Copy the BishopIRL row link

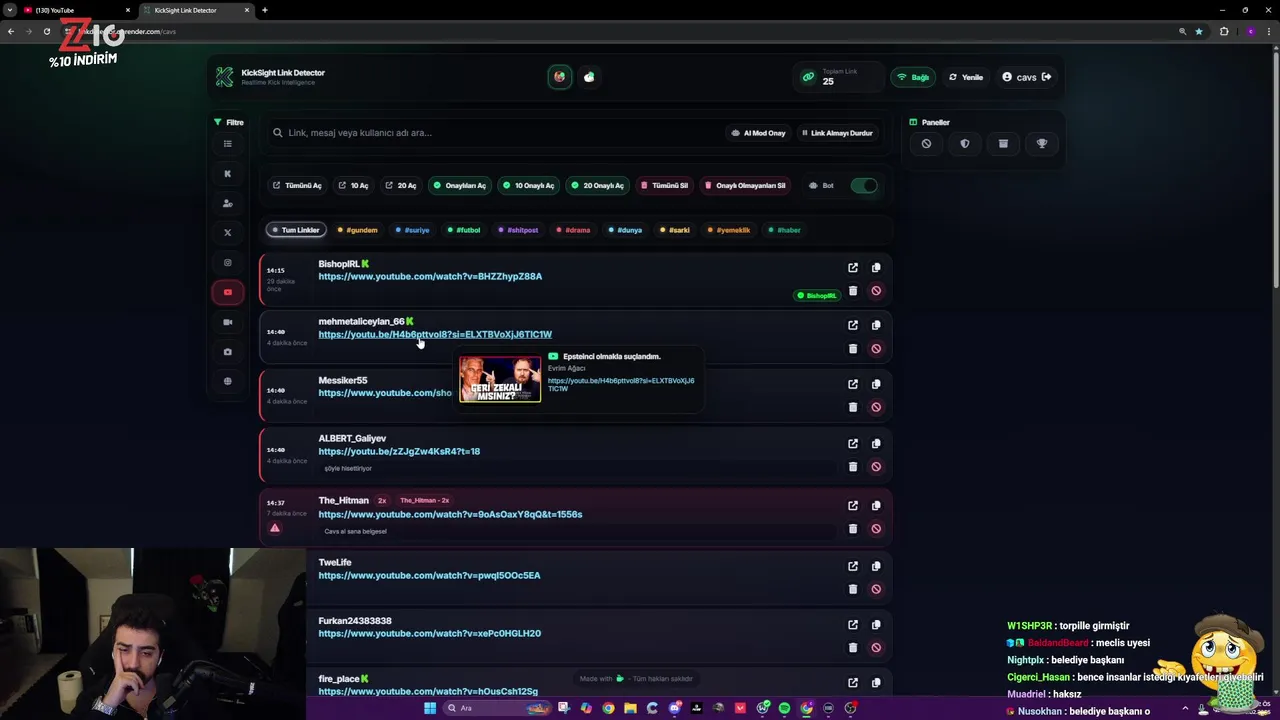(x=876, y=268)
